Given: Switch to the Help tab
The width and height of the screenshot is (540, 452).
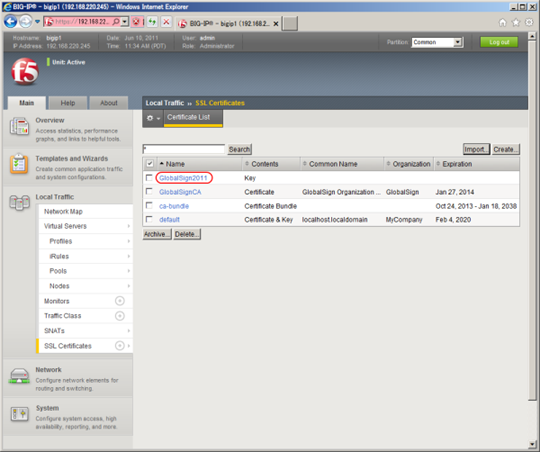Looking at the screenshot, I should coord(68,103).
